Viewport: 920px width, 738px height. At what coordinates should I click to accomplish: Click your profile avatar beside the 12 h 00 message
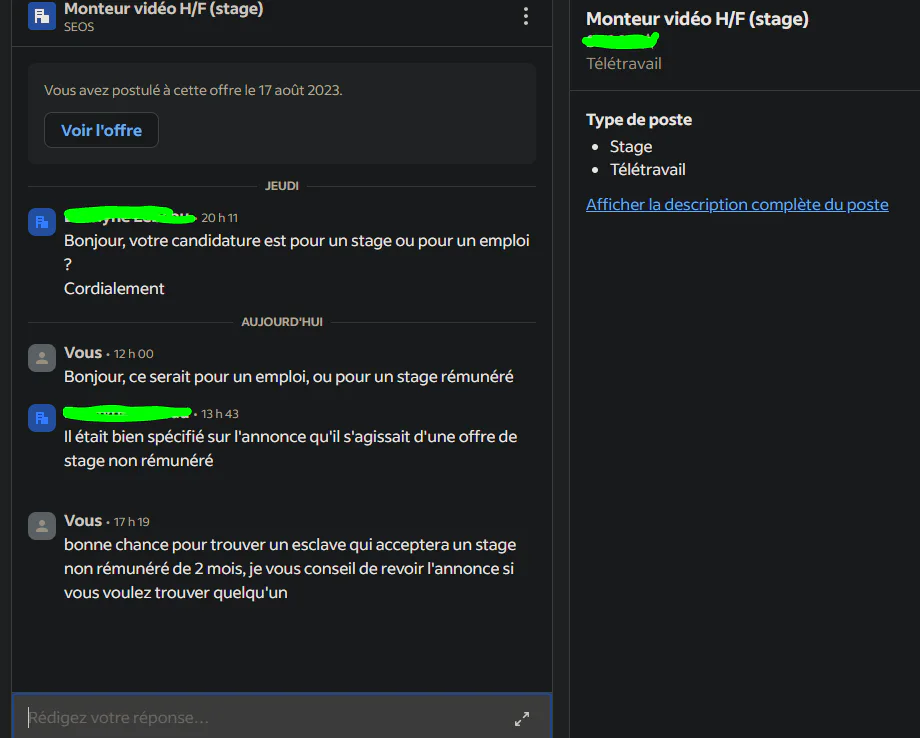coord(42,358)
